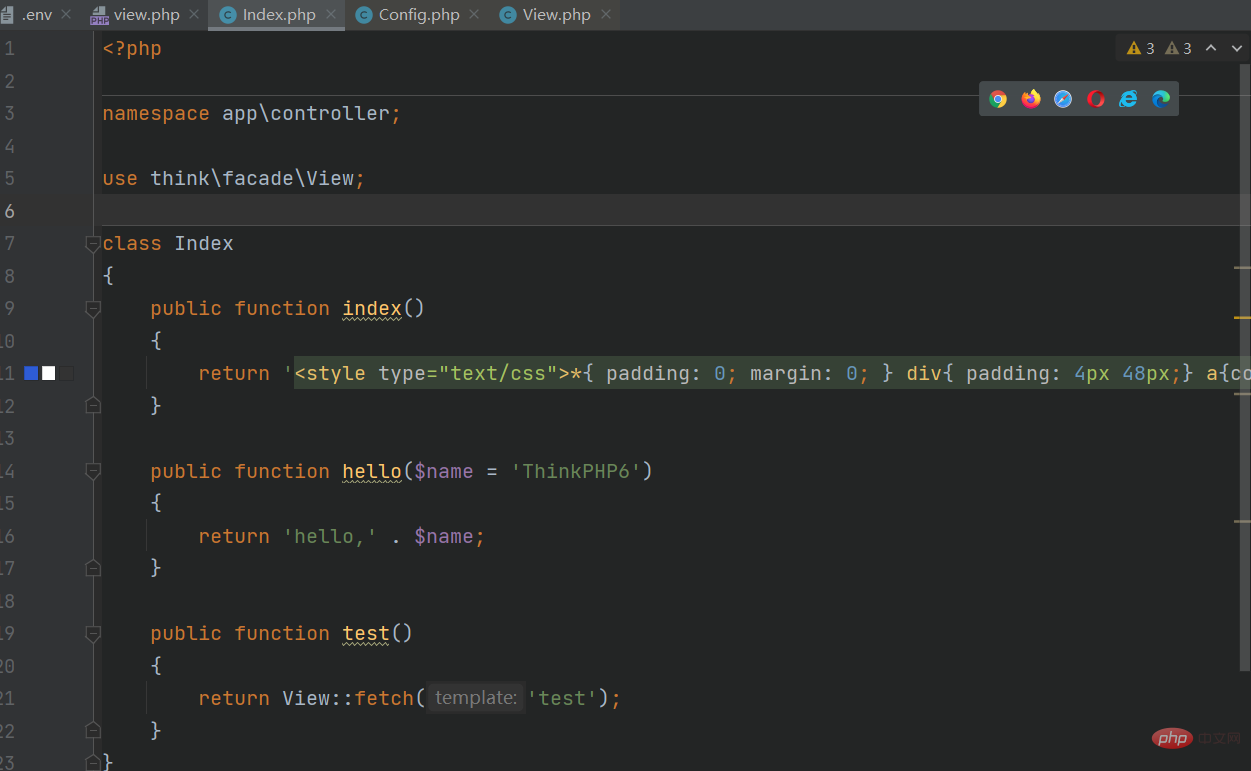Screen dimensions: 1251x771
Task: Go to next highlighted error arrow
Action: [x=1237, y=48]
